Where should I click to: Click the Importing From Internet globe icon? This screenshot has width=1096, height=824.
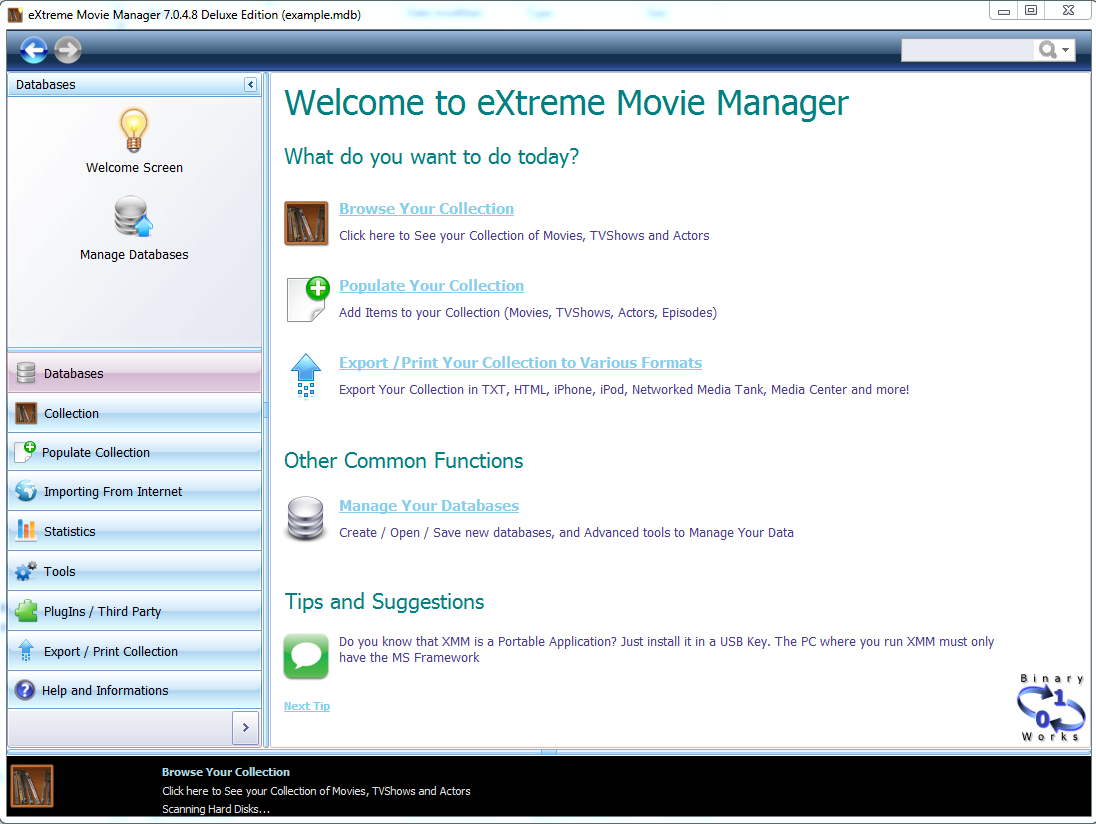(26, 491)
